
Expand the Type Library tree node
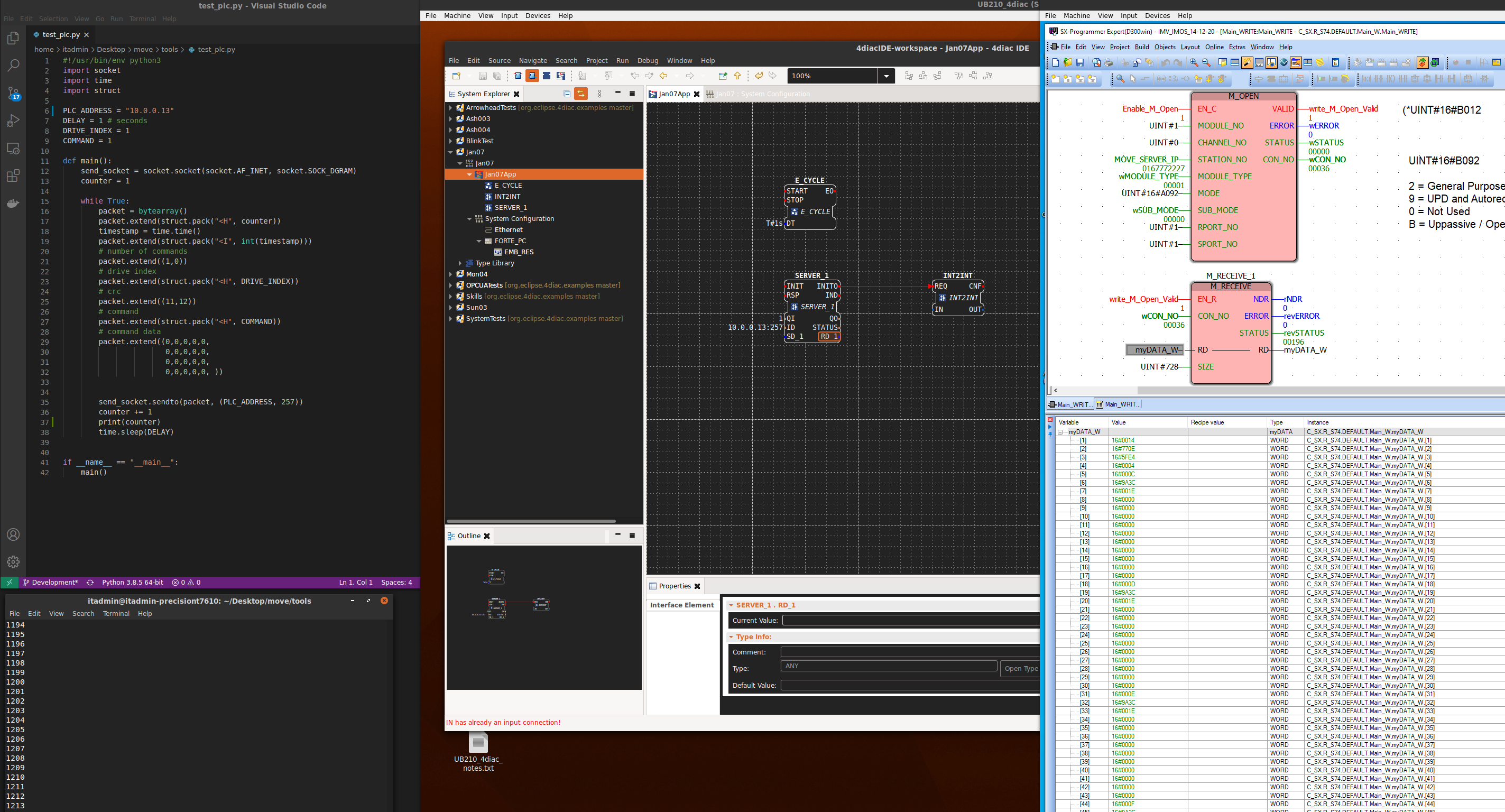click(x=460, y=263)
